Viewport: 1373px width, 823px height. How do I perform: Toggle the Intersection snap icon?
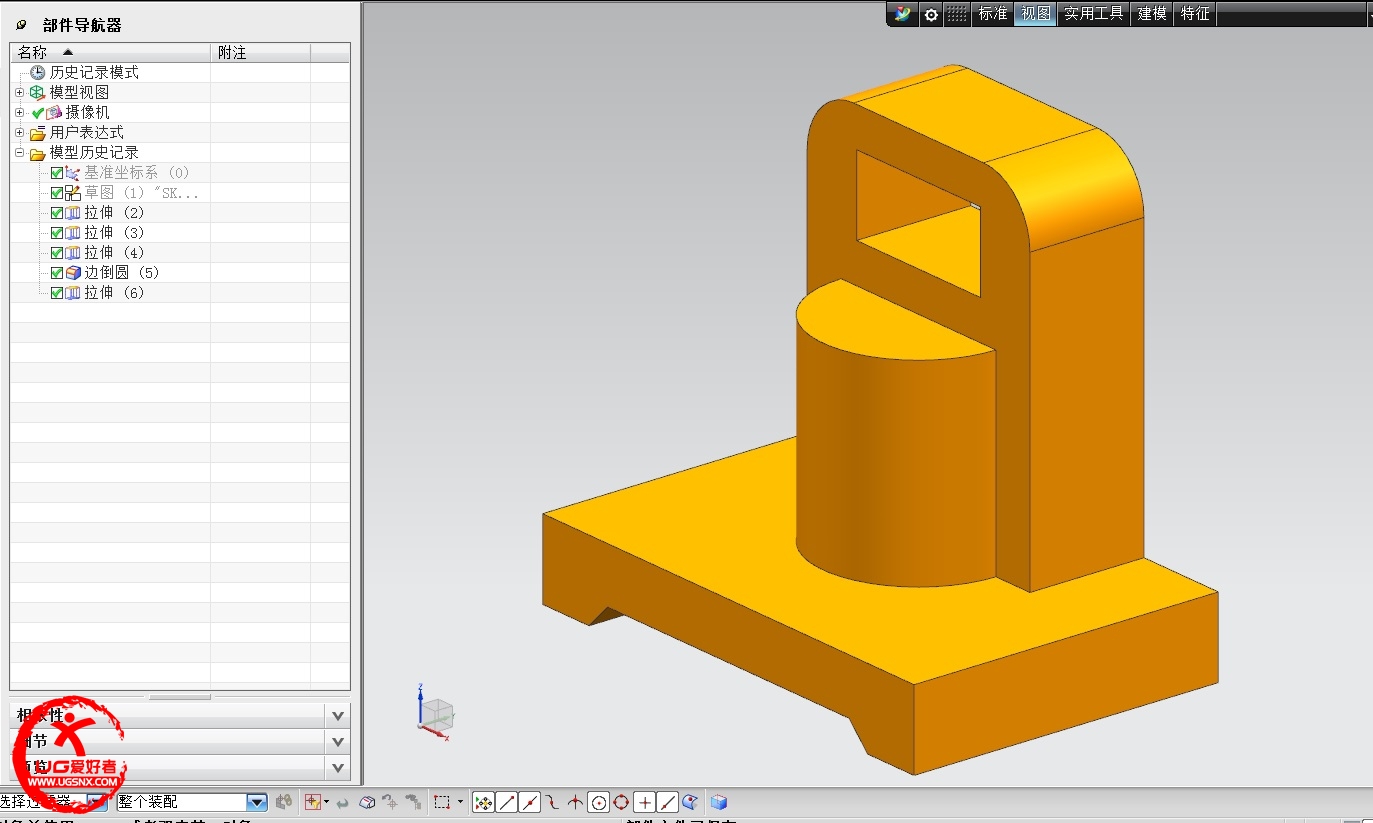[575, 802]
